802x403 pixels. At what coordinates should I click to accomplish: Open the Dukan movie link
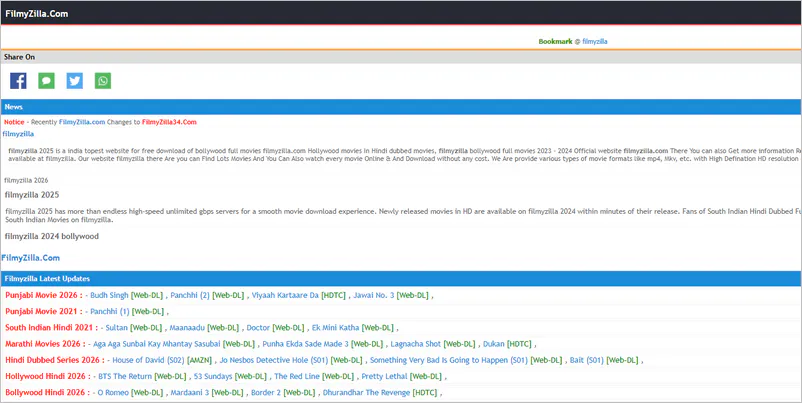click(x=494, y=344)
